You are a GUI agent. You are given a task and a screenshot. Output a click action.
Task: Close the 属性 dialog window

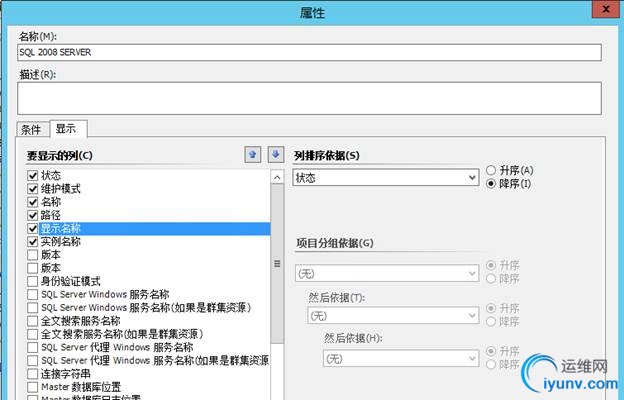click(606, 9)
